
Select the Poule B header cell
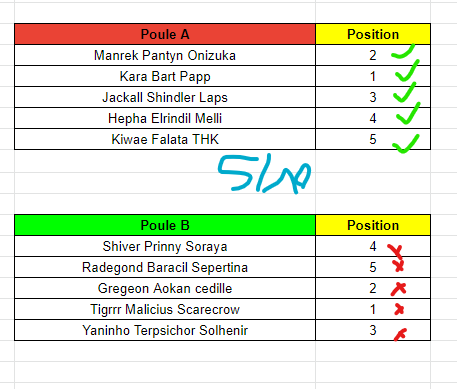tap(165, 225)
